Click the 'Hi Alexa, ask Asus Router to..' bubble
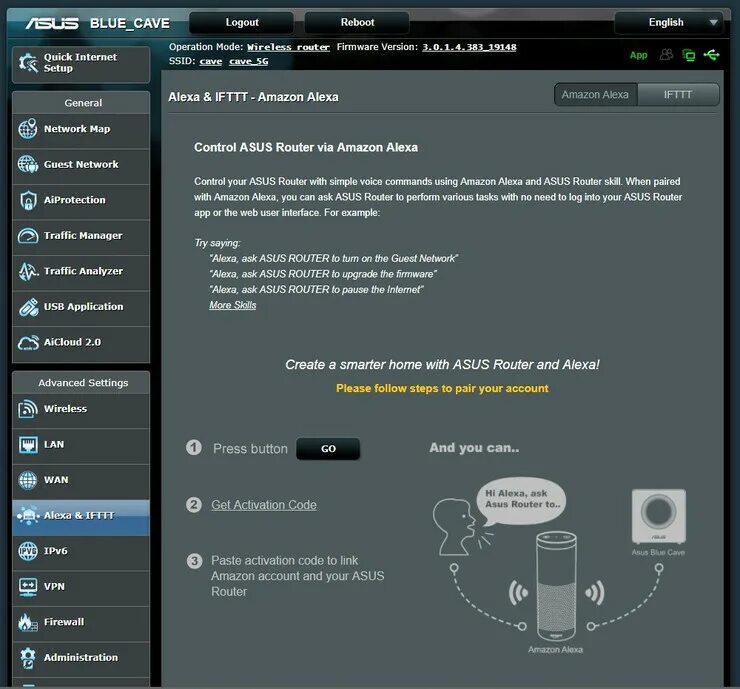 tap(522, 500)
